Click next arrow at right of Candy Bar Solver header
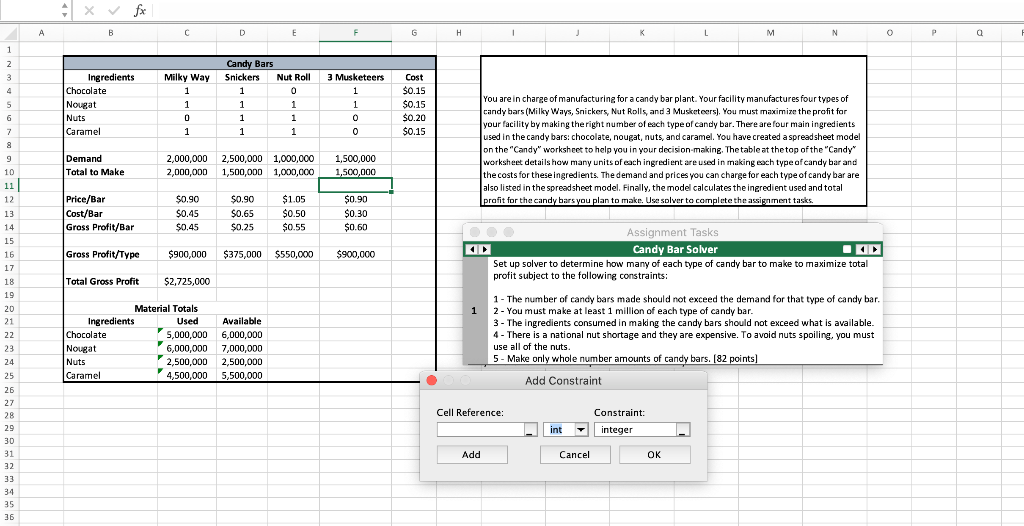This screenshot has width=1024, height=526. tap(874, 250)
